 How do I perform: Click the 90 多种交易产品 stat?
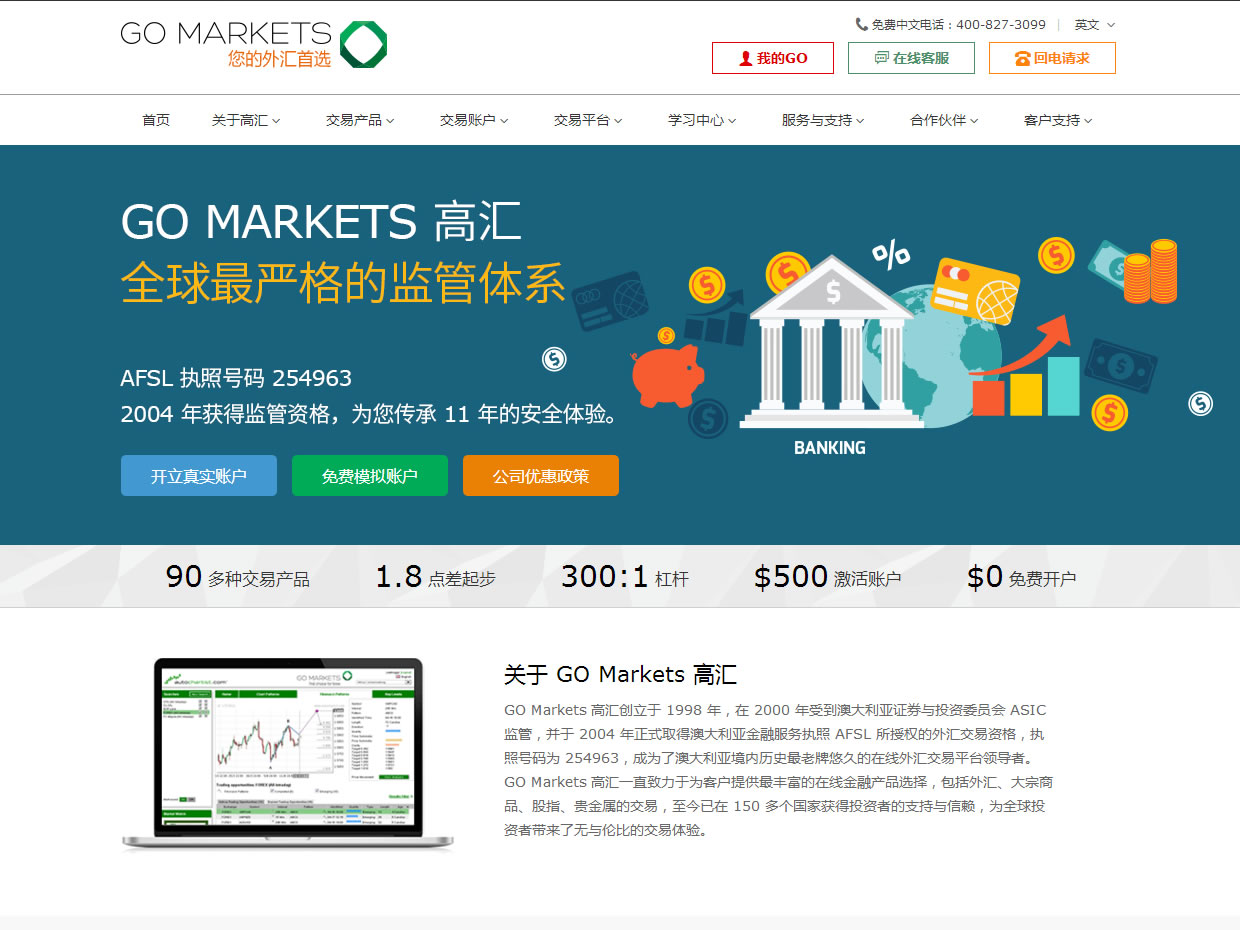pyautogui.click(x=238, y=577)
